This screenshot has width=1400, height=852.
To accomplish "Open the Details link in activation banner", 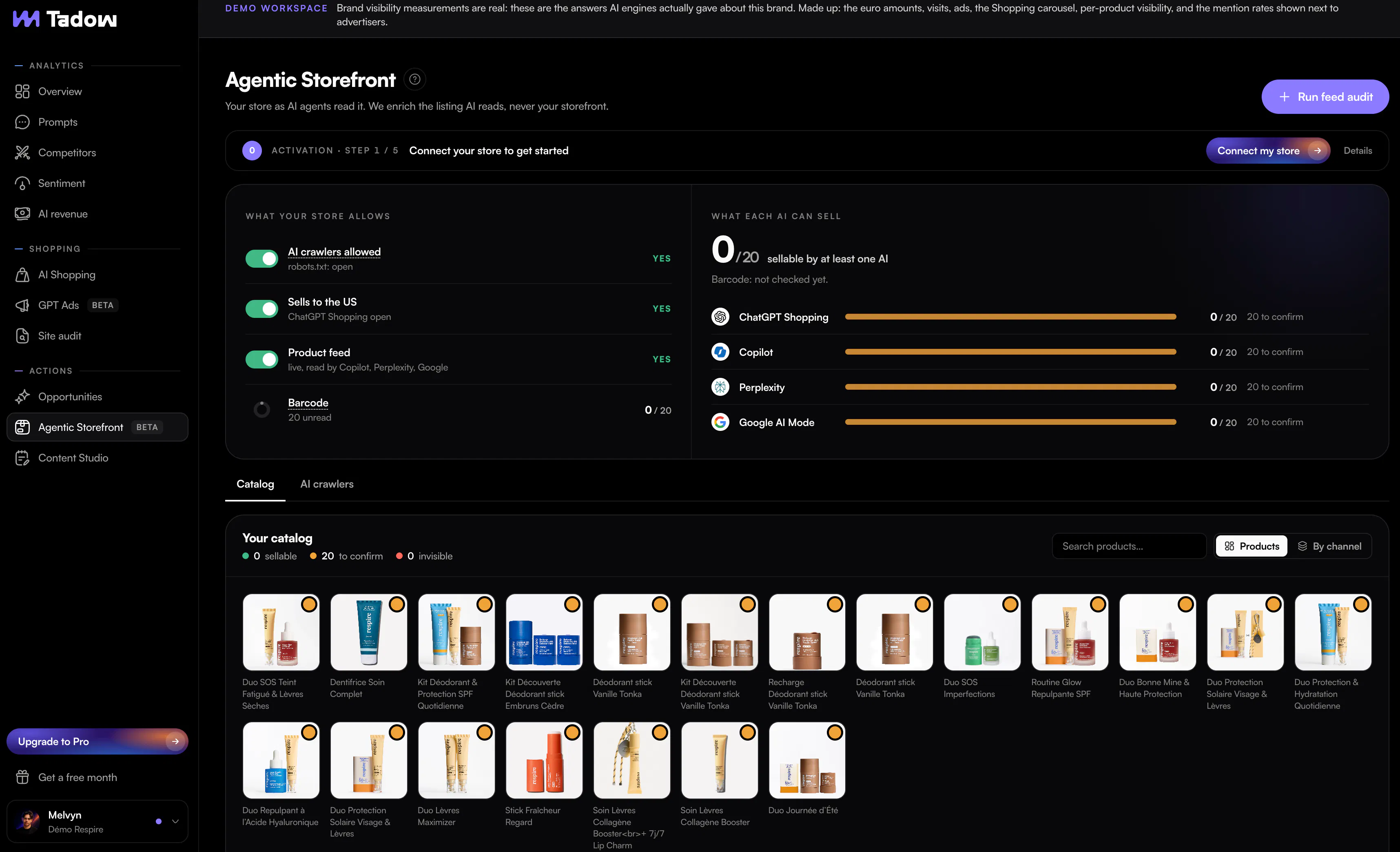I will point(1358,151).
